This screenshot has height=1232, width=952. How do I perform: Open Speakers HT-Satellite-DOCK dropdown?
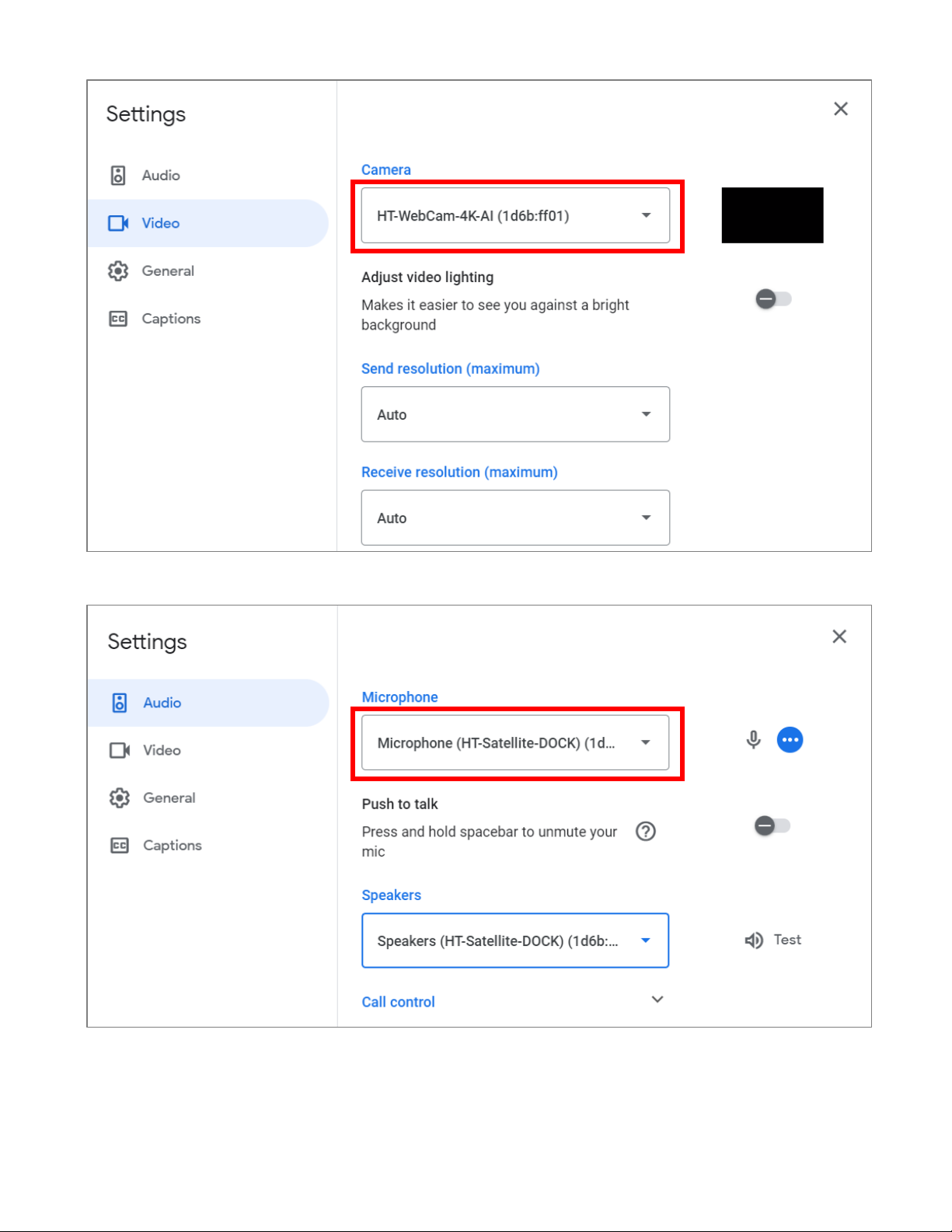[x=515, y=941]
